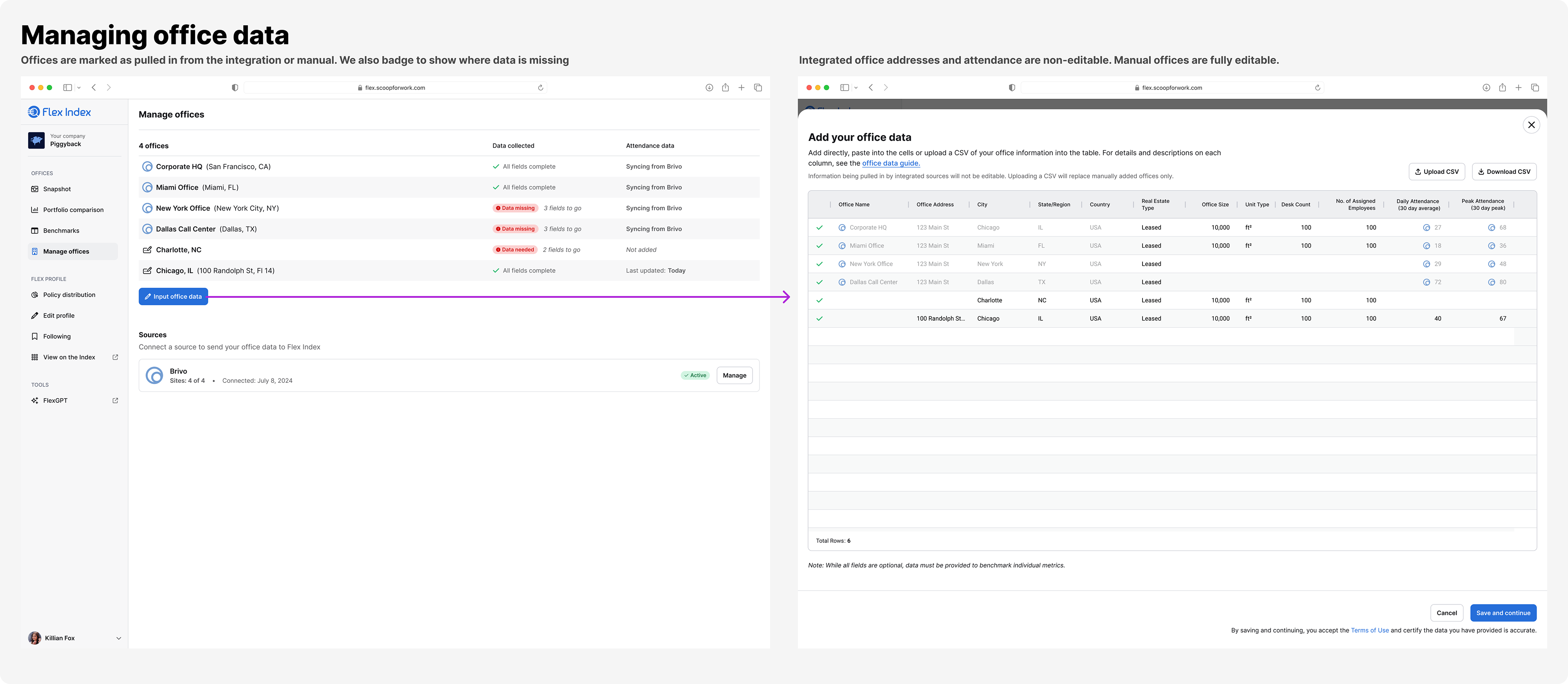Click checkmark for Chicago table row
The width and height of the screenshot is (1568, 684).
pos(819,319)
